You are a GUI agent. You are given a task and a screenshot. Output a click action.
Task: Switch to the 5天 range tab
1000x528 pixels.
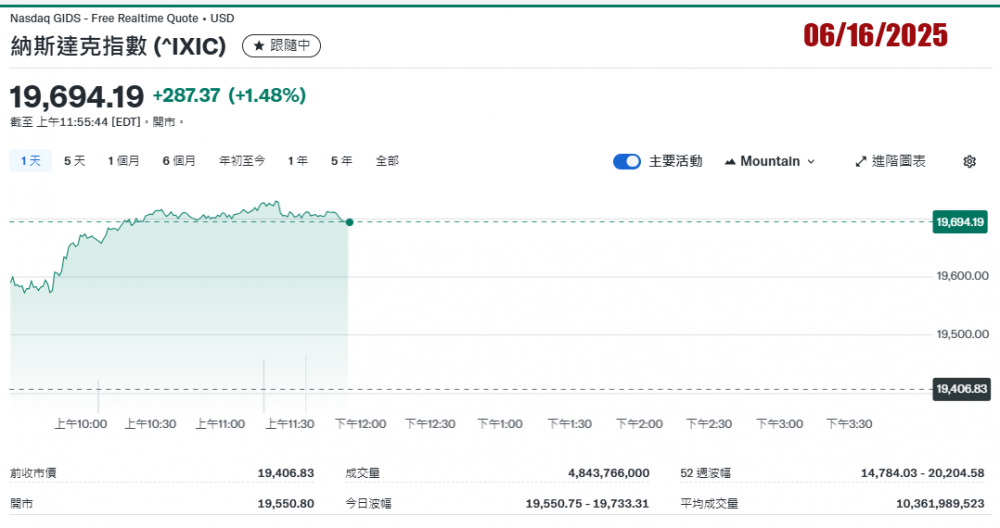[75, 161]
